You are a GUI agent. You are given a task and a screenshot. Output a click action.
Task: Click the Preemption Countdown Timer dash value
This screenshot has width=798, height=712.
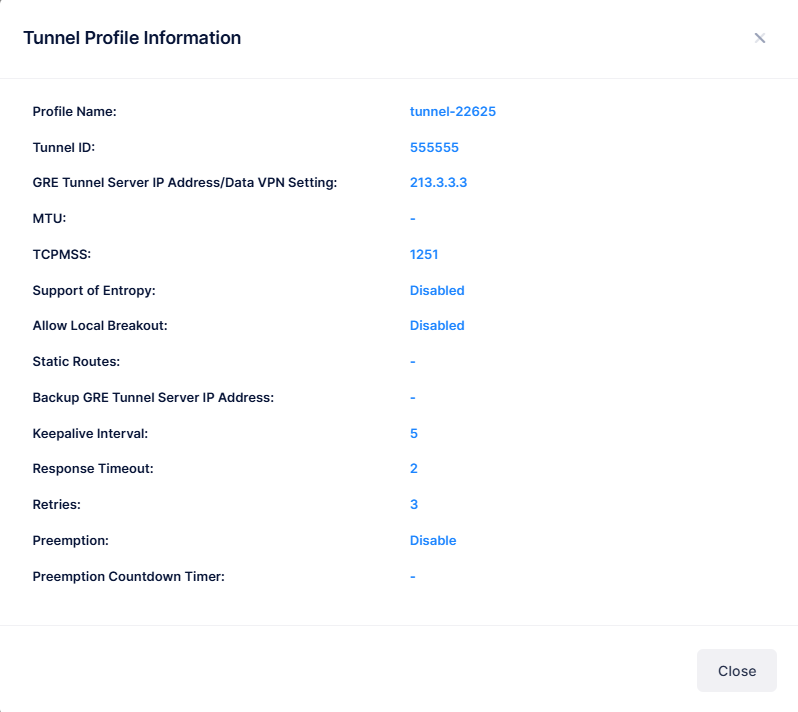pyautogui.click(x=413, y=577)
